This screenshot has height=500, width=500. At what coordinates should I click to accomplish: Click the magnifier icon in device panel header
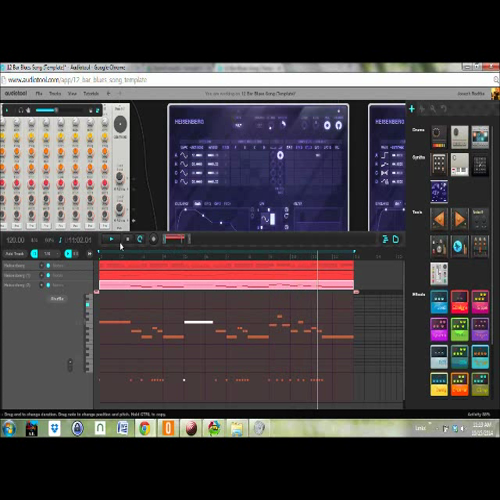coord(433,109)
